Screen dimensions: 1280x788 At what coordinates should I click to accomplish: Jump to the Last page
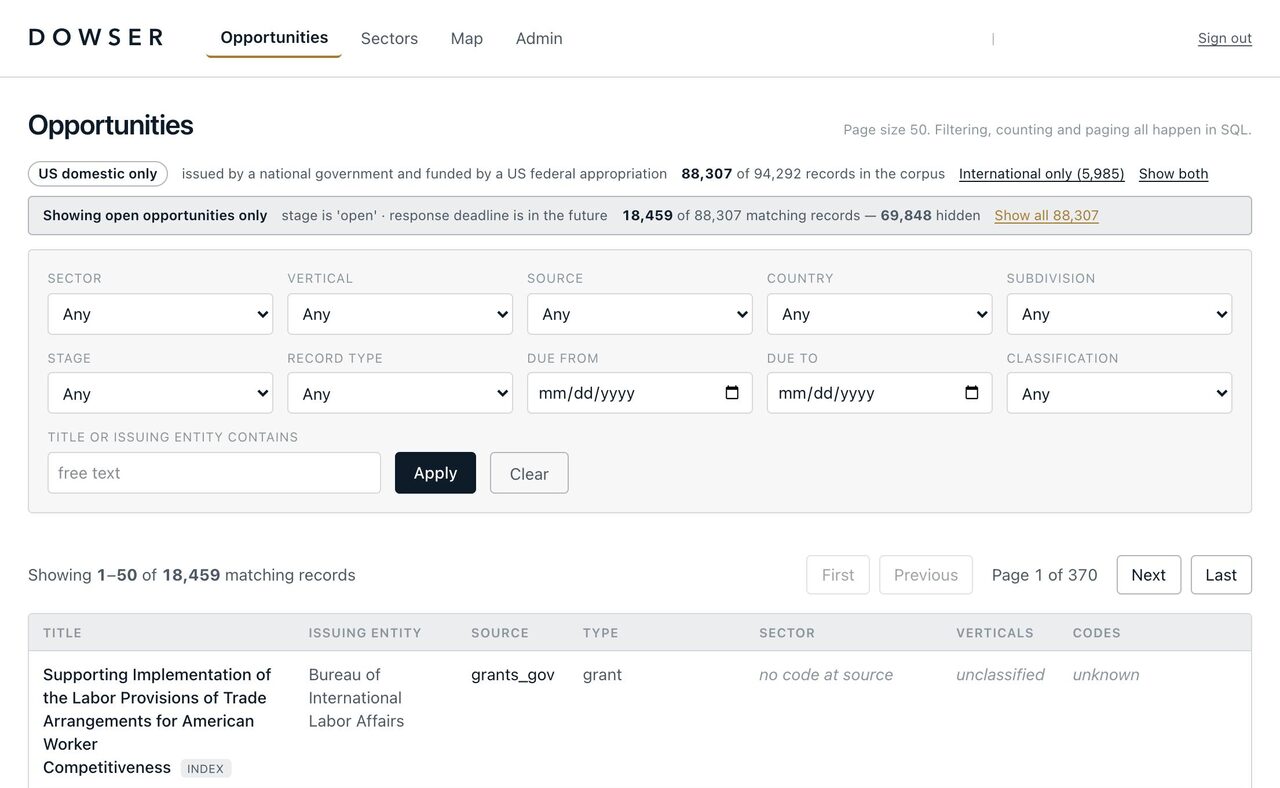tap(1221, 575)
